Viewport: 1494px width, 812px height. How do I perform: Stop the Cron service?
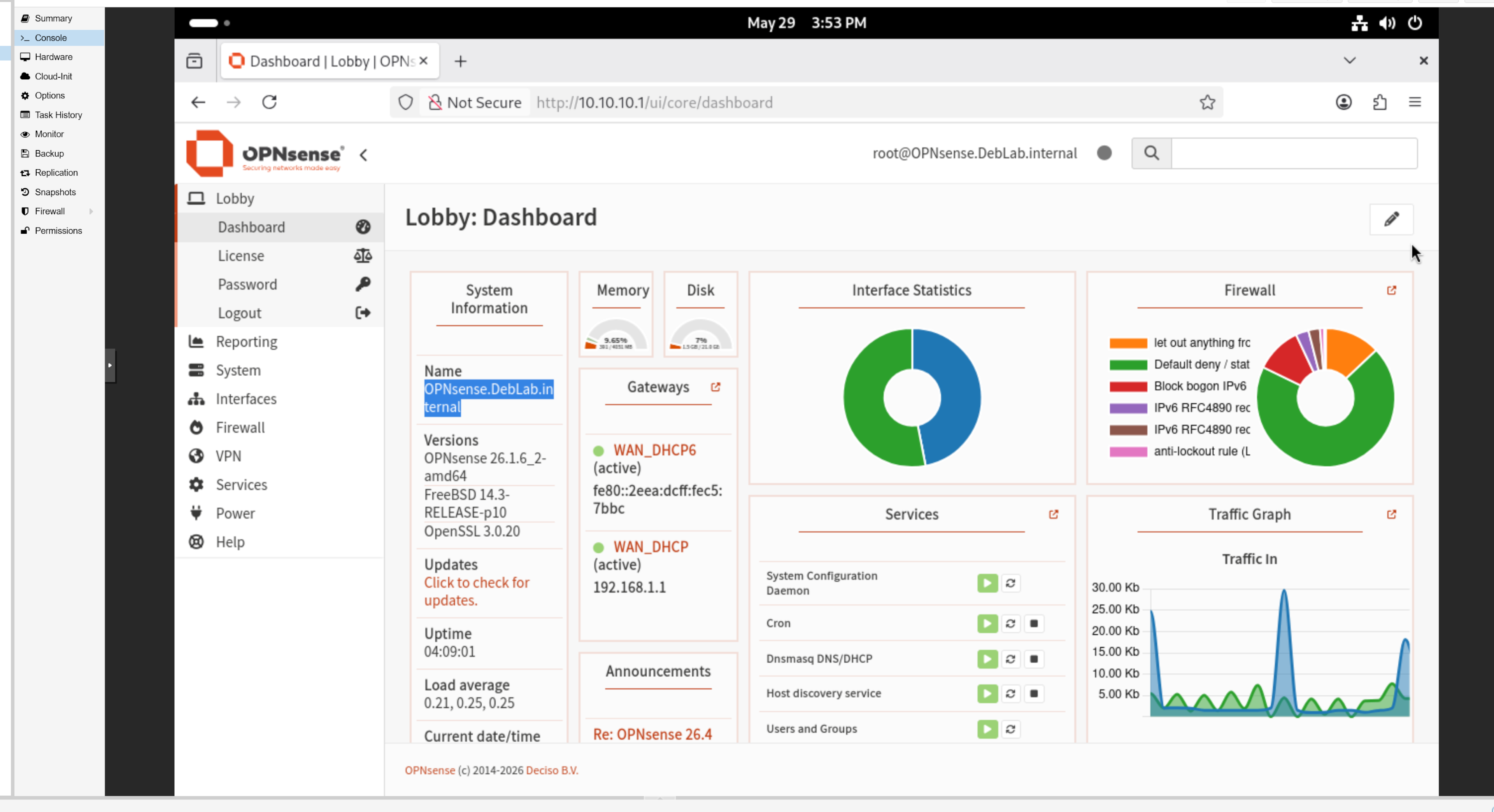1033,624
